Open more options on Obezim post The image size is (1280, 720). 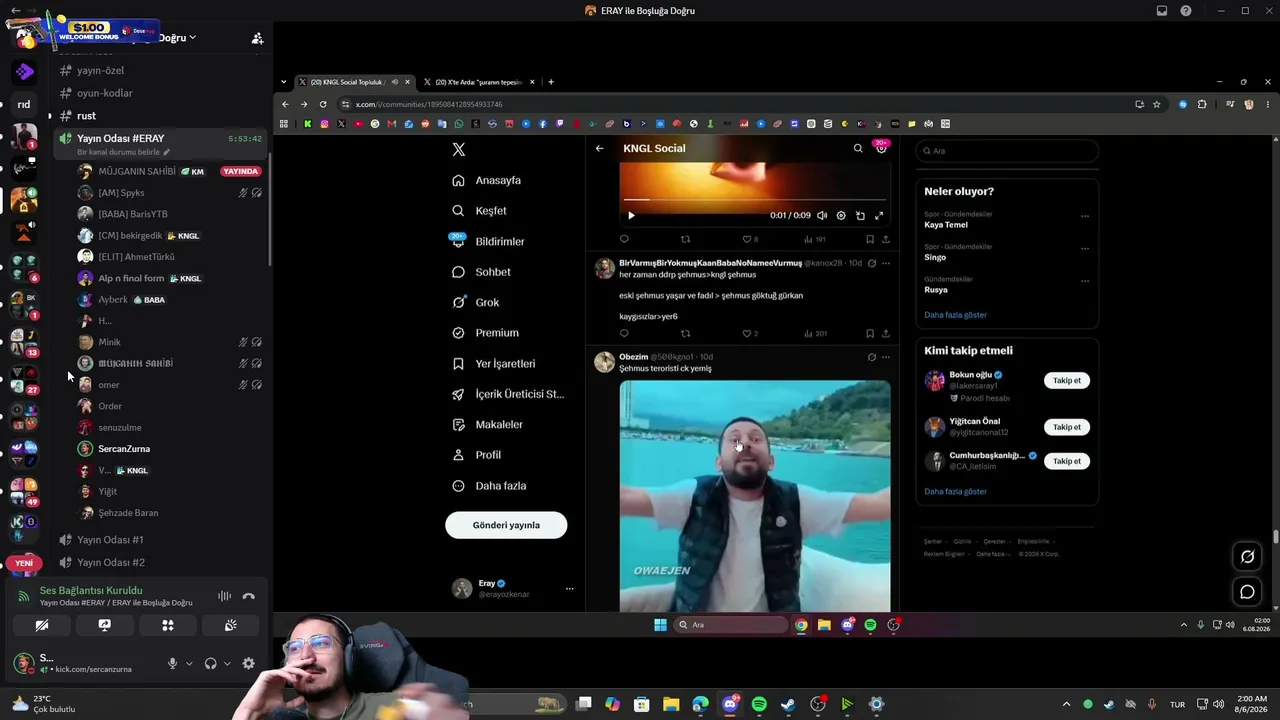coord(885,357)
